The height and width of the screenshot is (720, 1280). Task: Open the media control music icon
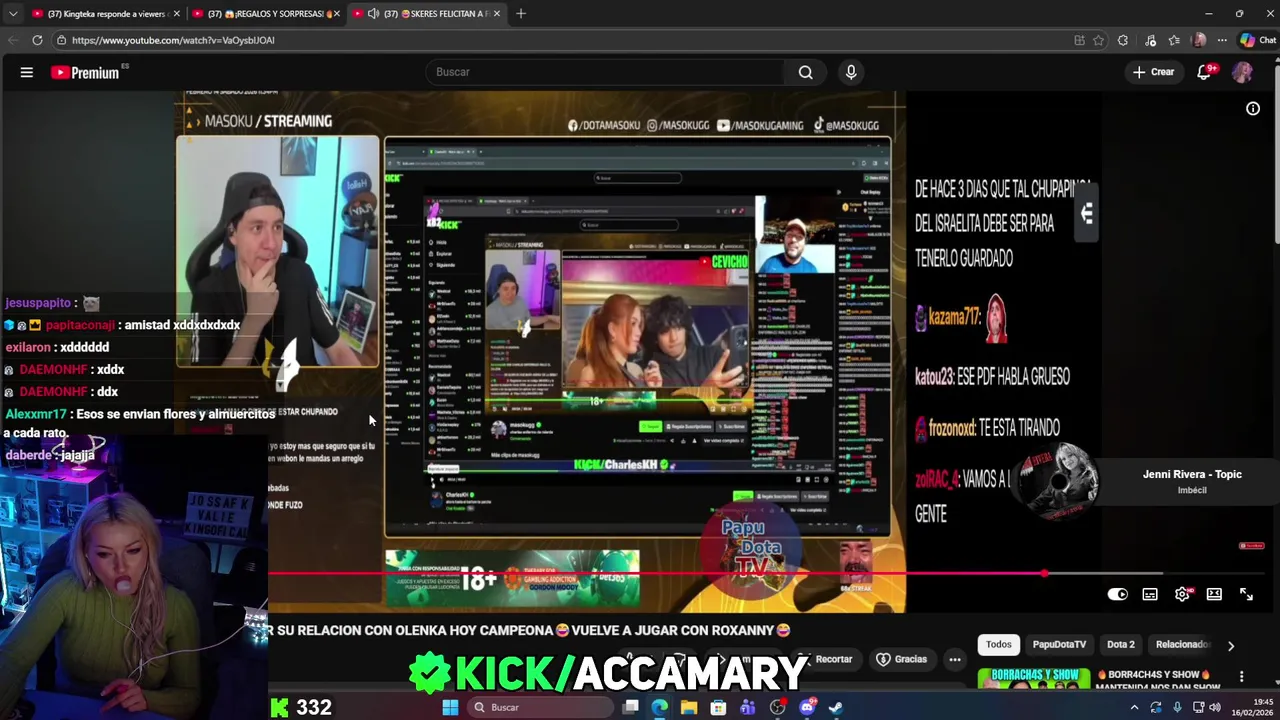click(x=1150, y=40)
